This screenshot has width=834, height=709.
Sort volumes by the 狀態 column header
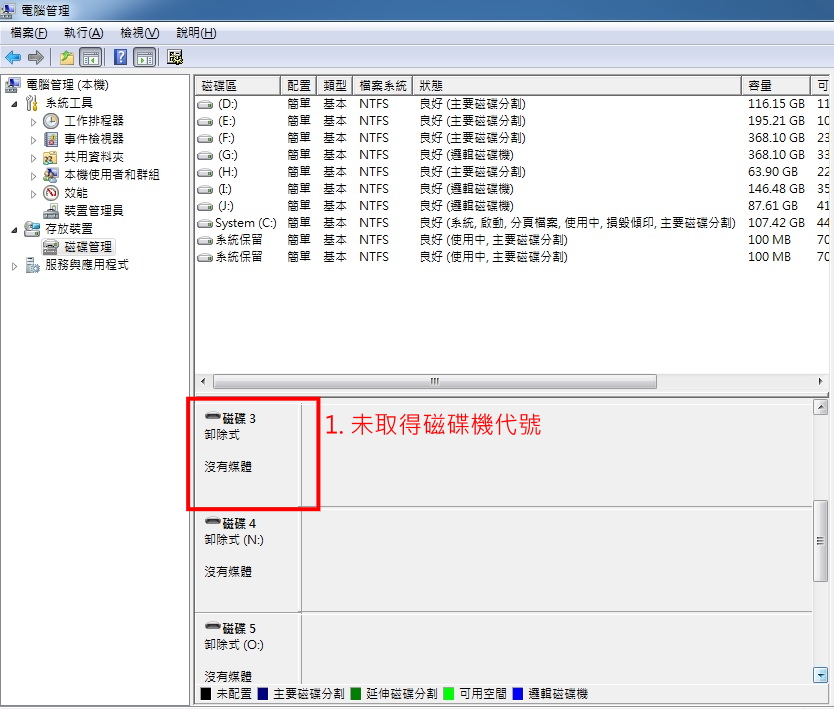click(430, 85)
